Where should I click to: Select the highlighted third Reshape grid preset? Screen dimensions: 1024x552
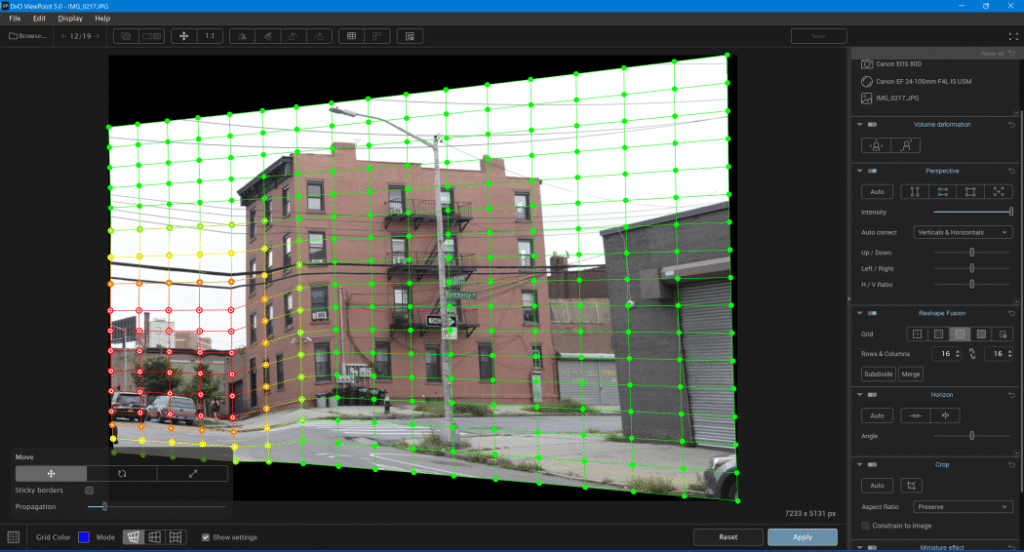point(959,334)
